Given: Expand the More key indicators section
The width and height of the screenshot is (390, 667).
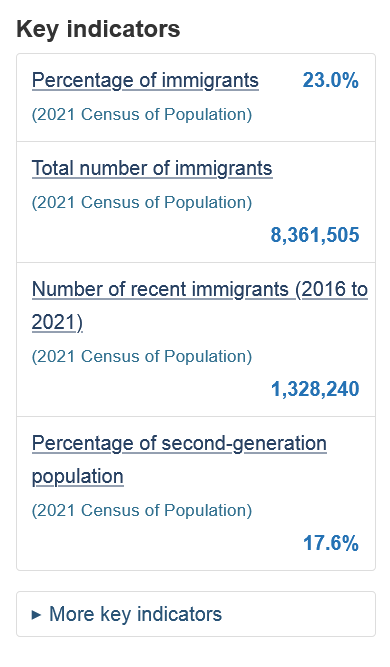Looking at the screenshot, I should (x=196, y=614).
